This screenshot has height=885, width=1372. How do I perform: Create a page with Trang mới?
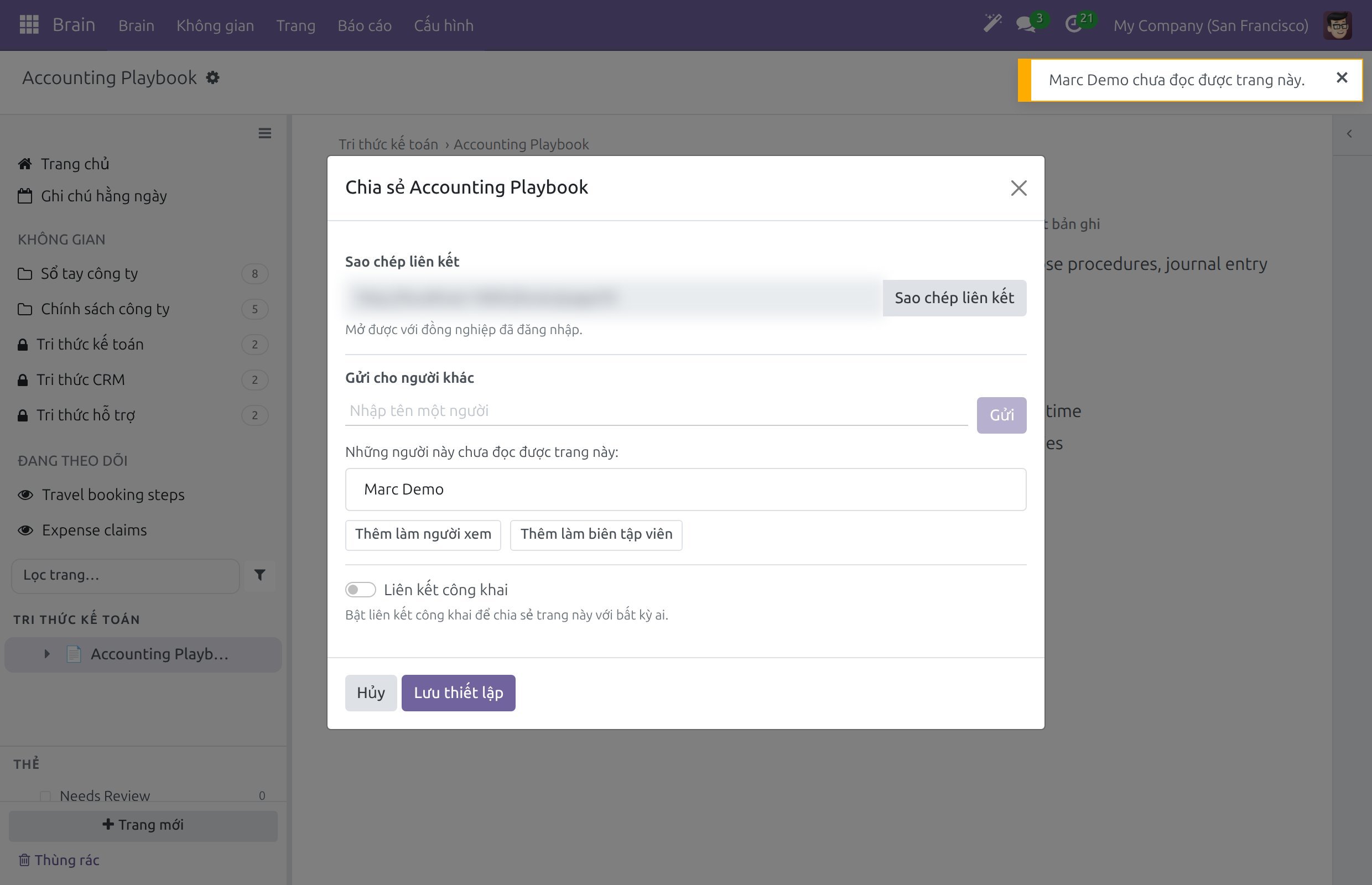(x=143, y=825)
